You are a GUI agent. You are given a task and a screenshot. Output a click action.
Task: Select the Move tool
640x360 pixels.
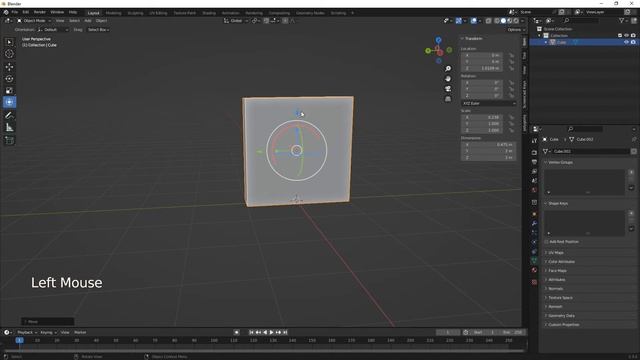coord(9,67)
